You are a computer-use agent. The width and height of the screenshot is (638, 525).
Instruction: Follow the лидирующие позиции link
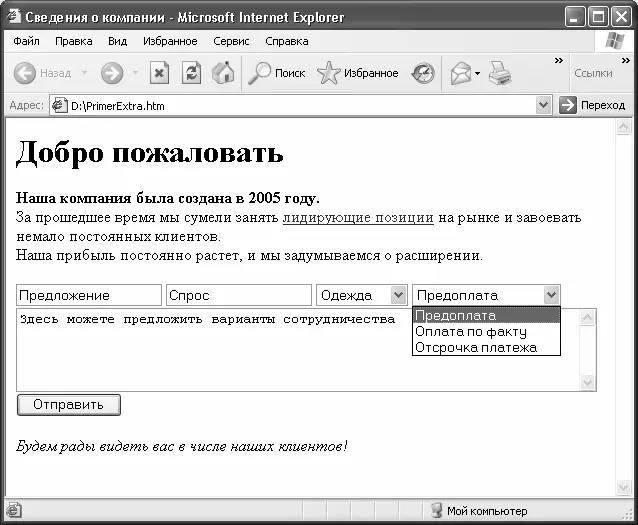(358, 218)
